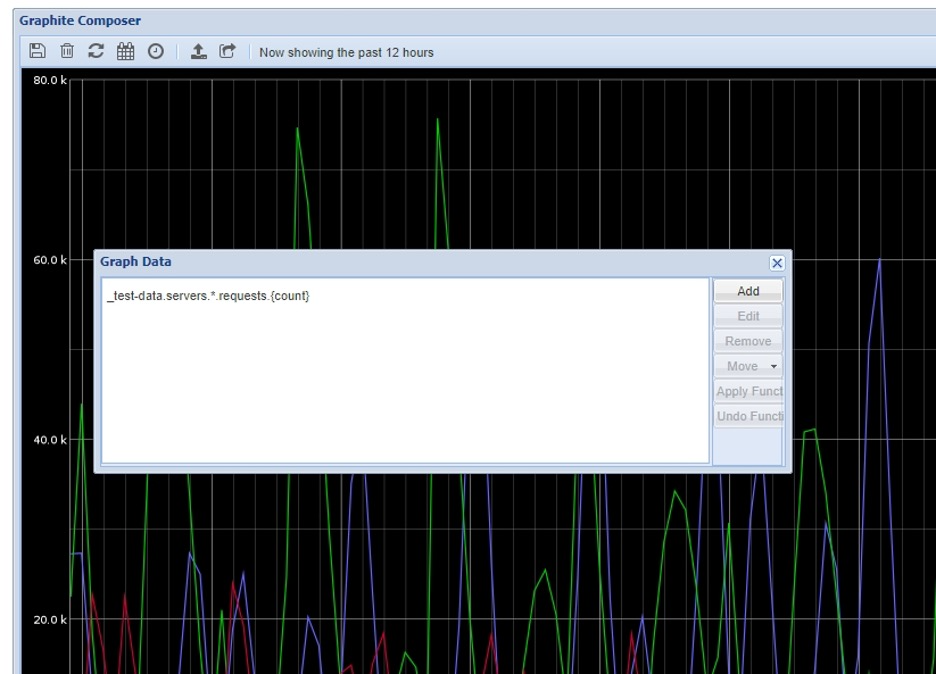Click the share graph arrow icon
This screenshot has width=936, height=674.
click(x=228, y=51)
